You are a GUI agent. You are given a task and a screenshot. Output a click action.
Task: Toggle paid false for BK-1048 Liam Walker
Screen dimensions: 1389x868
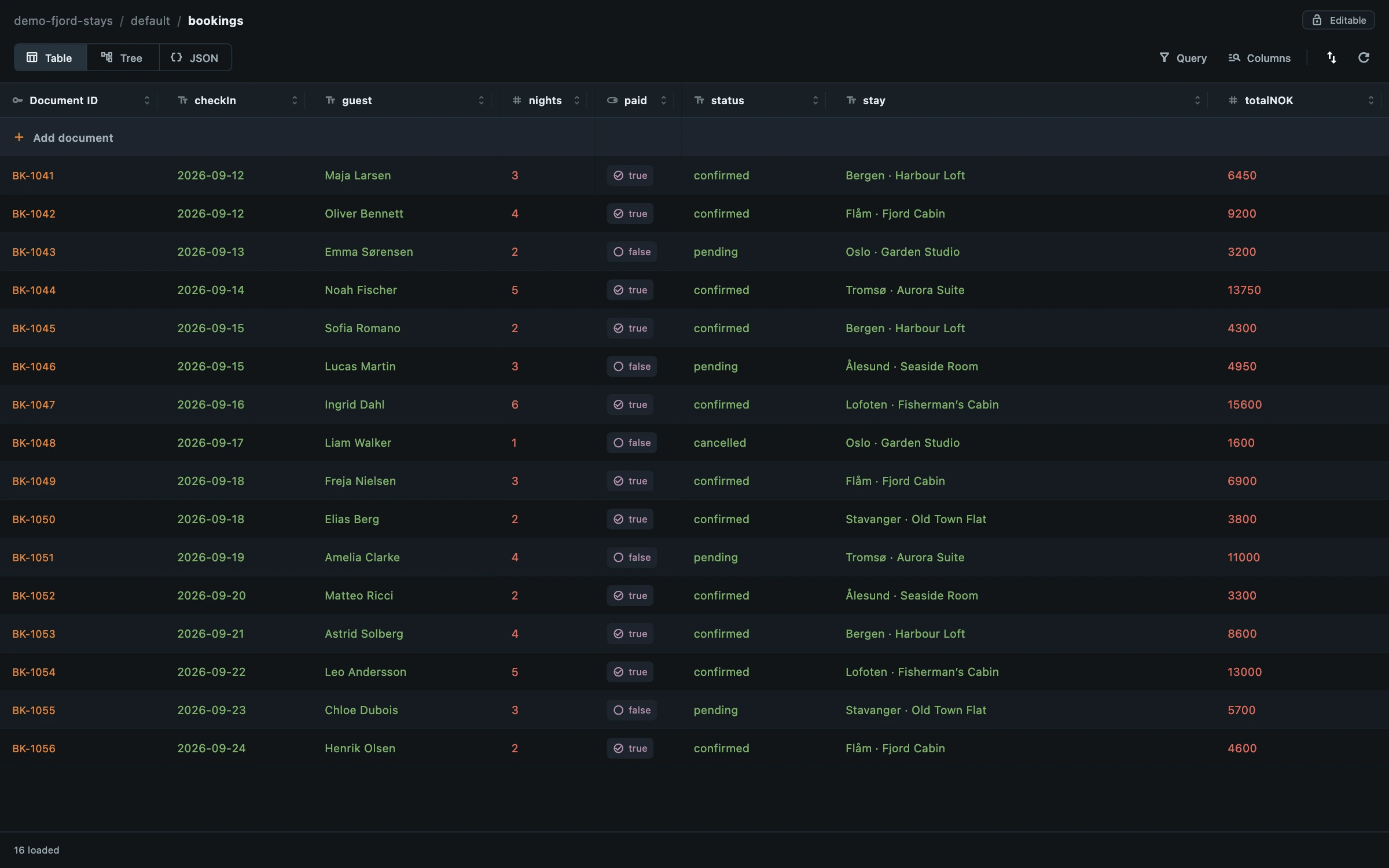632,443
